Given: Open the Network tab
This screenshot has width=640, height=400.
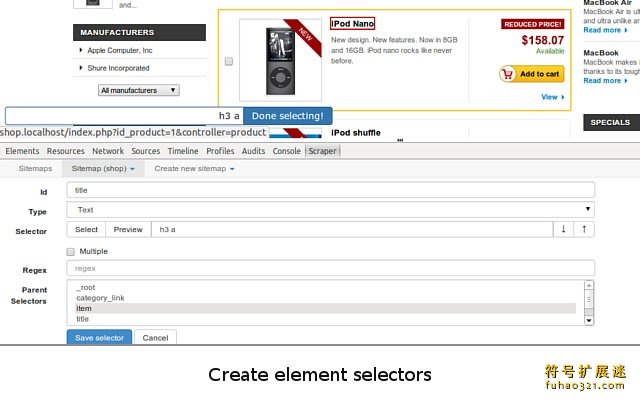Looking at the screenshot, I should 108,151.
